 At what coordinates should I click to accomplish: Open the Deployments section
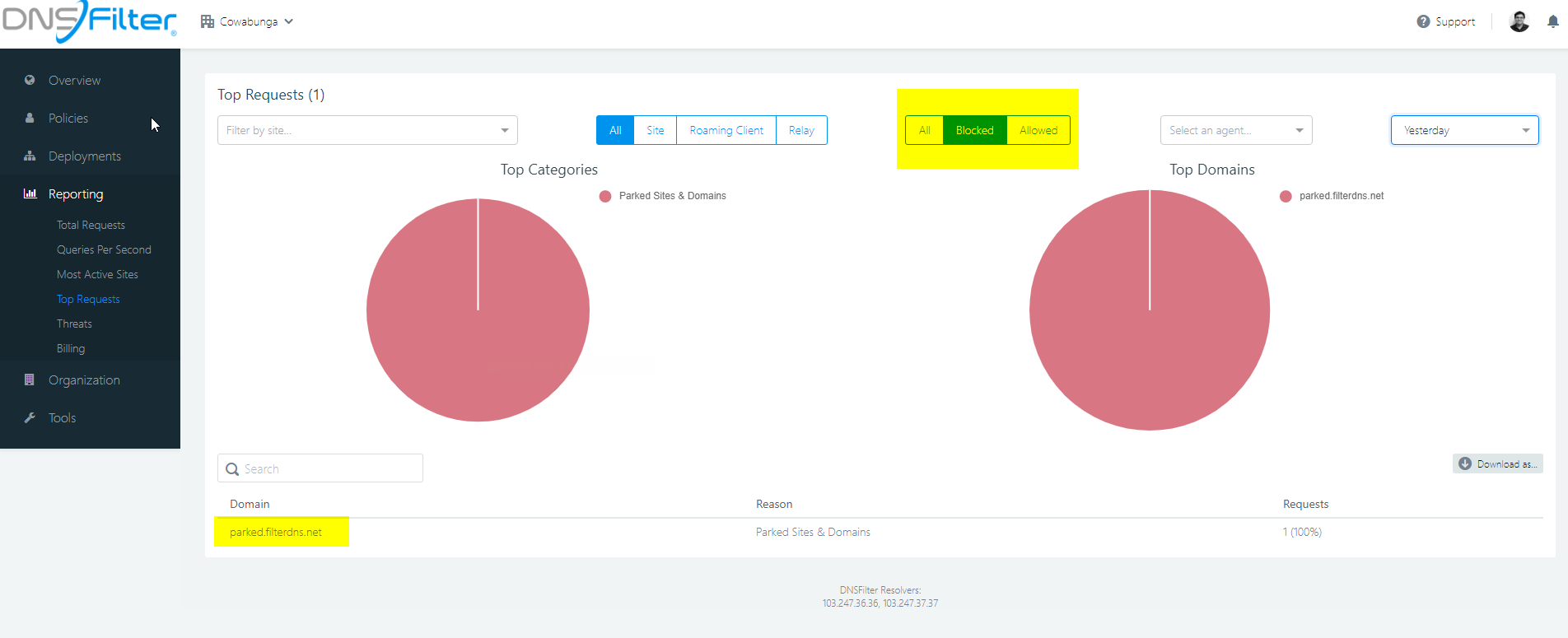85,156
